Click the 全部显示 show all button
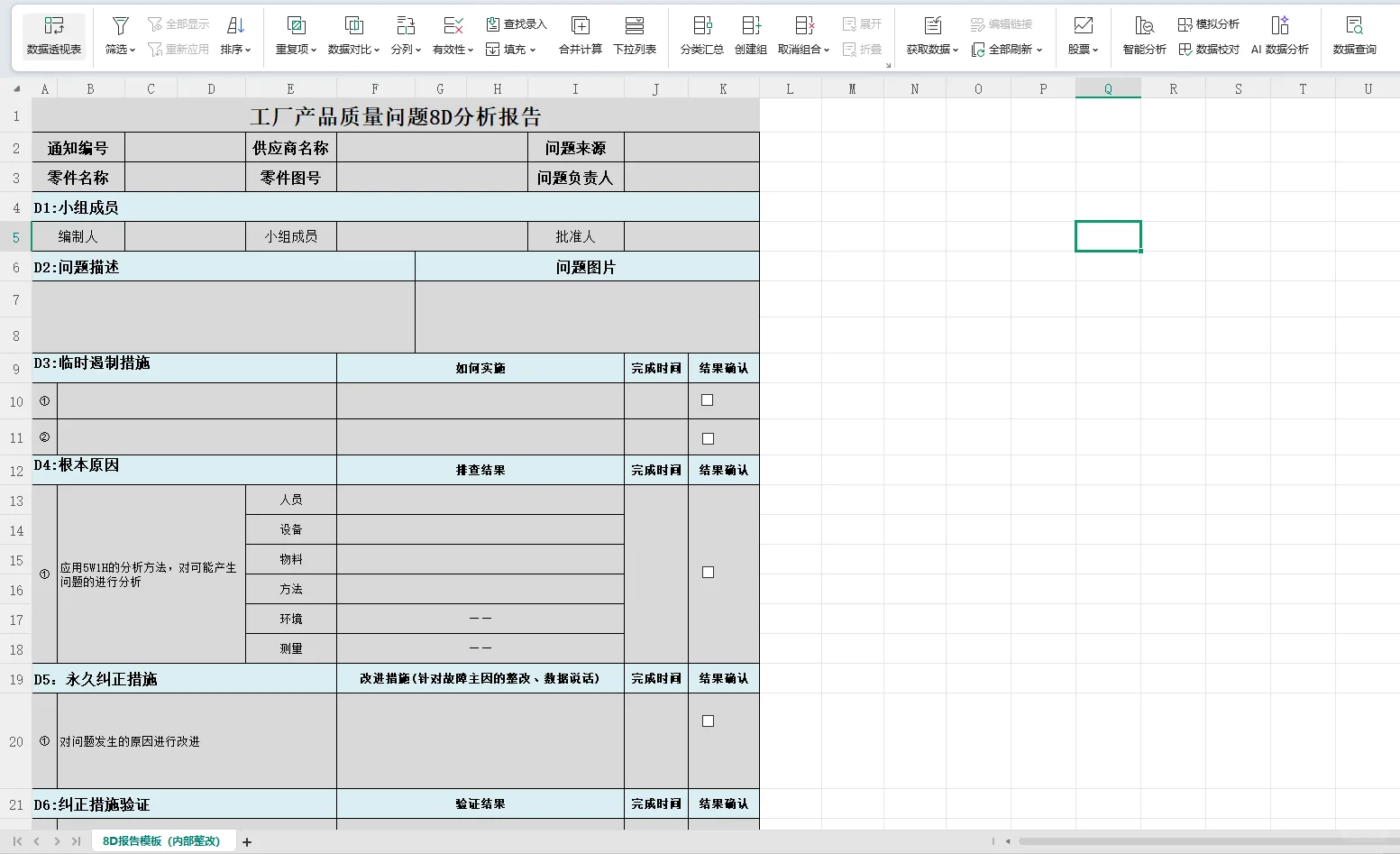The height and width of the screenshot is (854, 1400). 178,24
